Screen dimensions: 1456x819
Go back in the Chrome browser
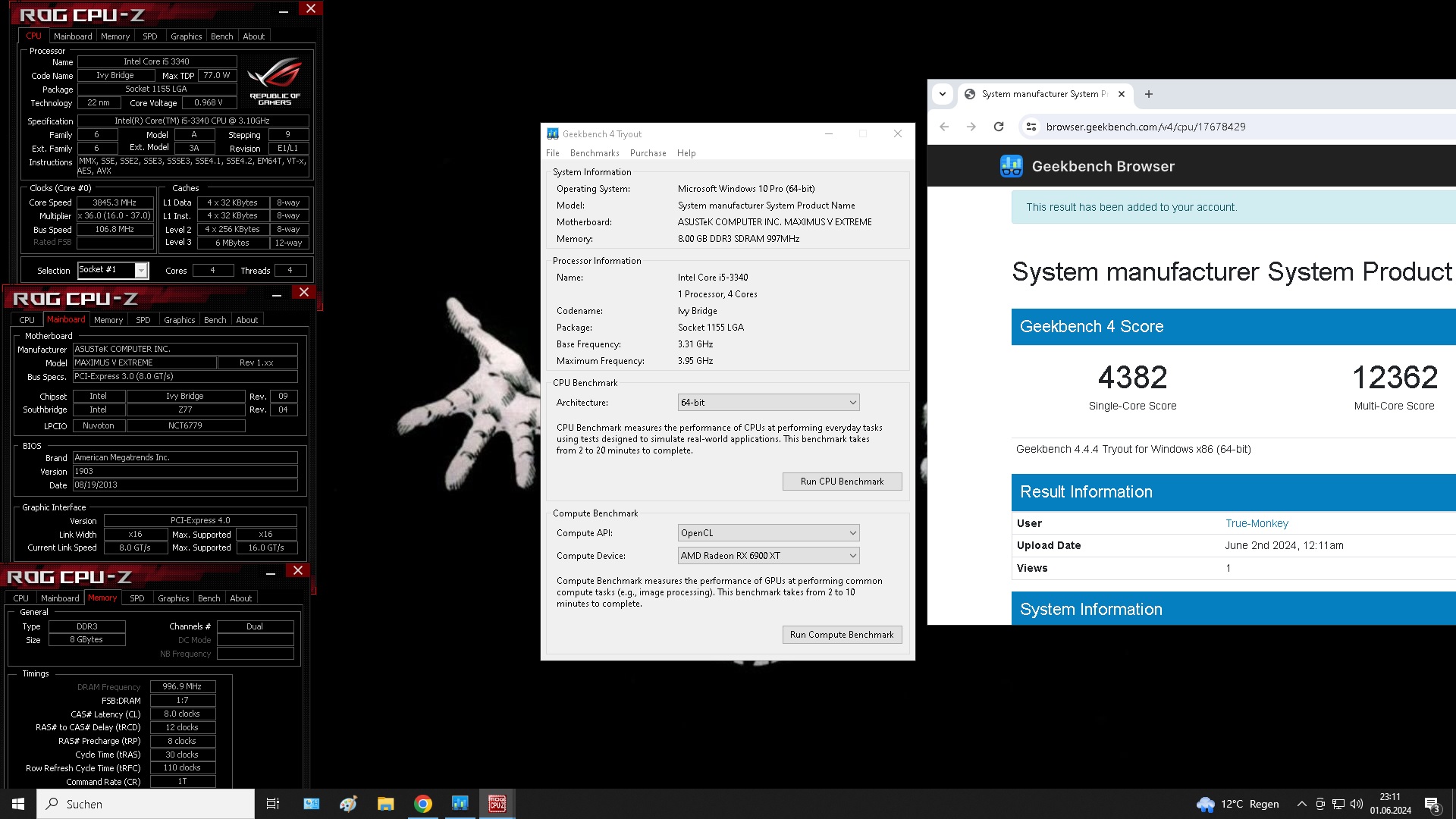(x=944, y=127)
